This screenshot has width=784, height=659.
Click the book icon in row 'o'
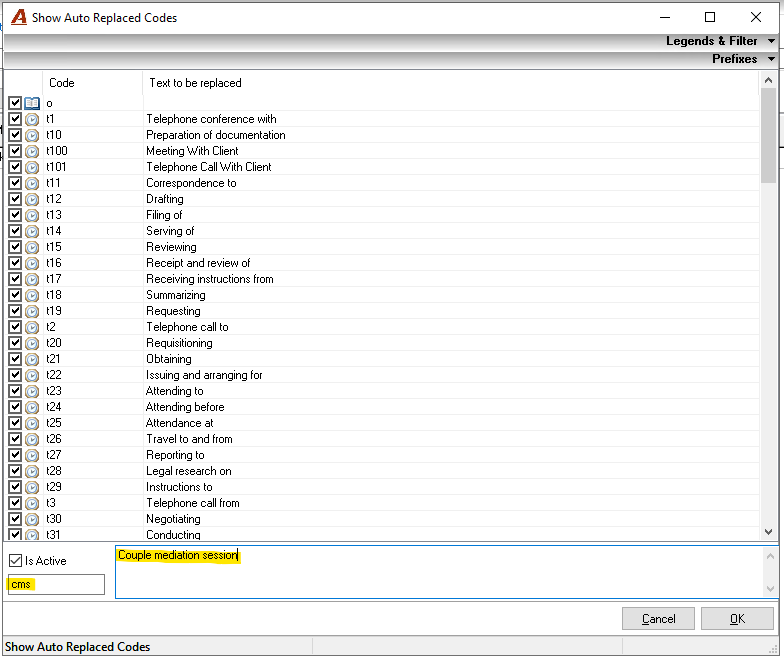(32, 103)
